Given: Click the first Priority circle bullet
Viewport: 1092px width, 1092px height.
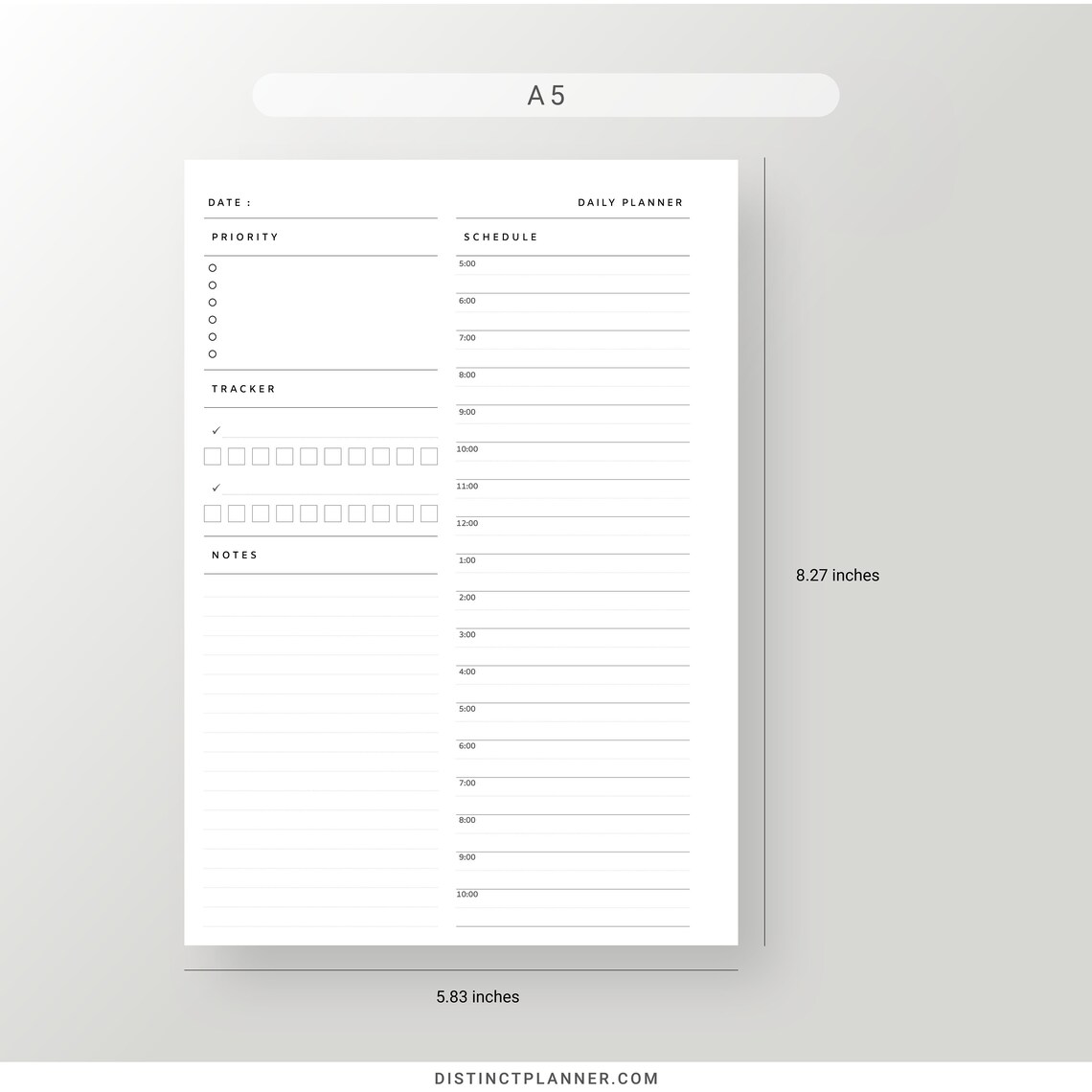Looking at the screenshot, I should [x=212, y=268].
